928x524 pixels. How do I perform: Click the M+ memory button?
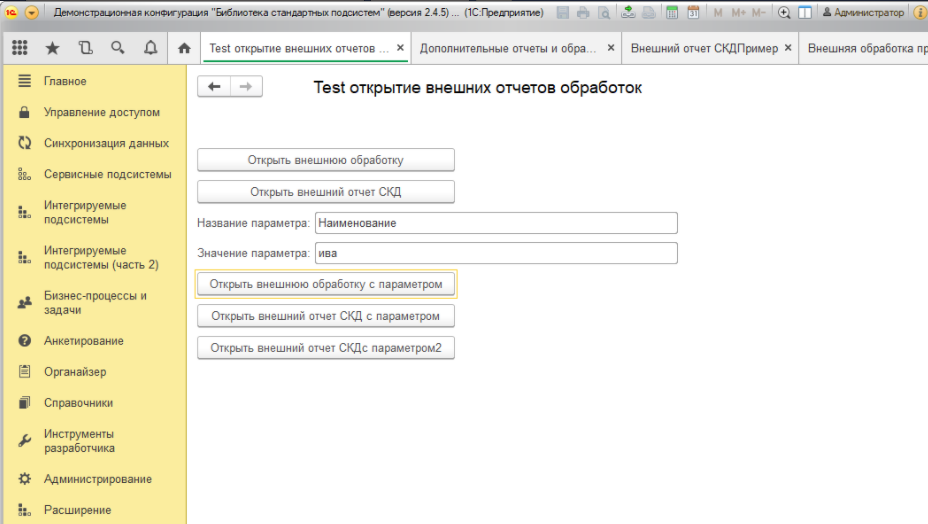[x=738, y=12]
